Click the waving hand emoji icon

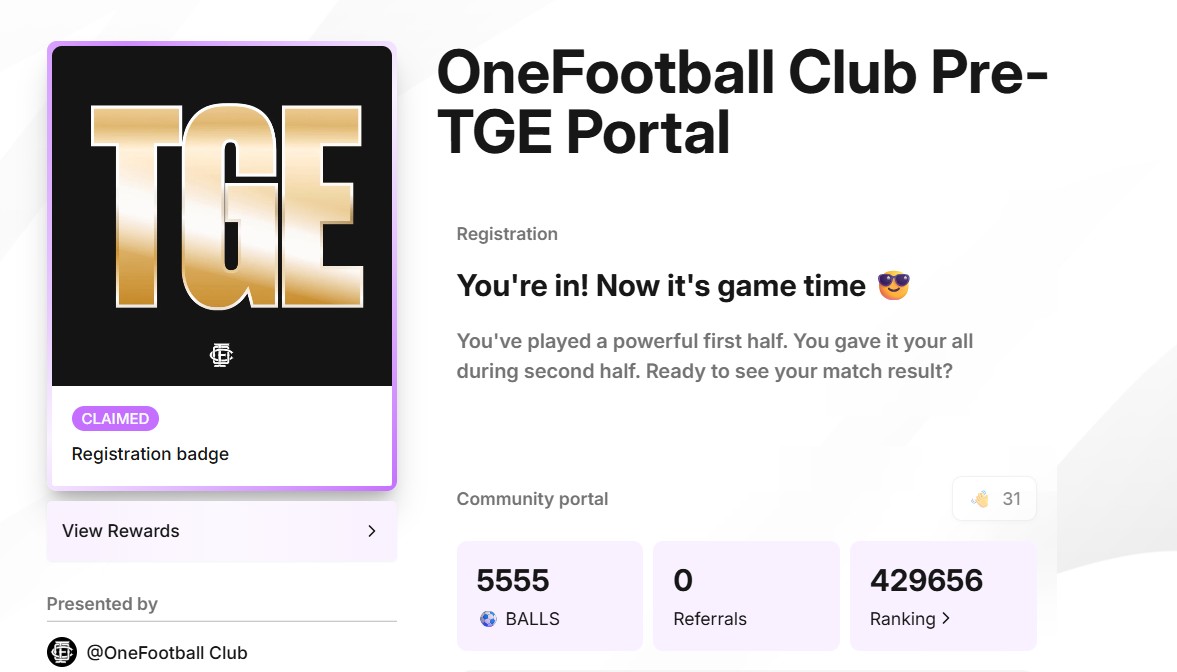(x=980, y=498)
